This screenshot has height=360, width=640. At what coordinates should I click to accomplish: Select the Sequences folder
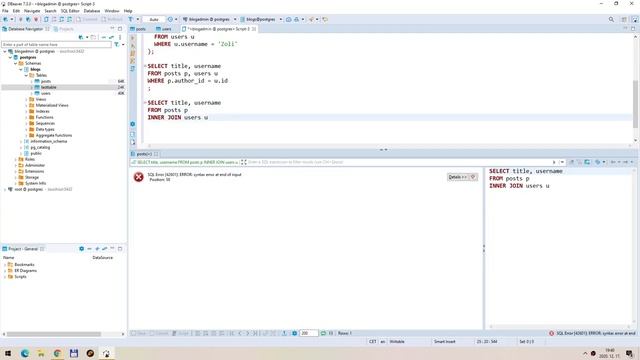(45, 123)
